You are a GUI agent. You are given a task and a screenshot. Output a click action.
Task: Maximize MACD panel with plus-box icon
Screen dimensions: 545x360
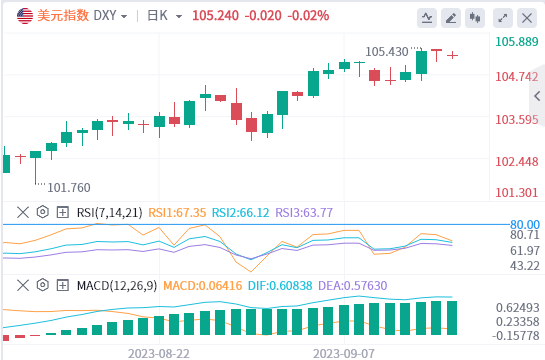click(63, 285)
